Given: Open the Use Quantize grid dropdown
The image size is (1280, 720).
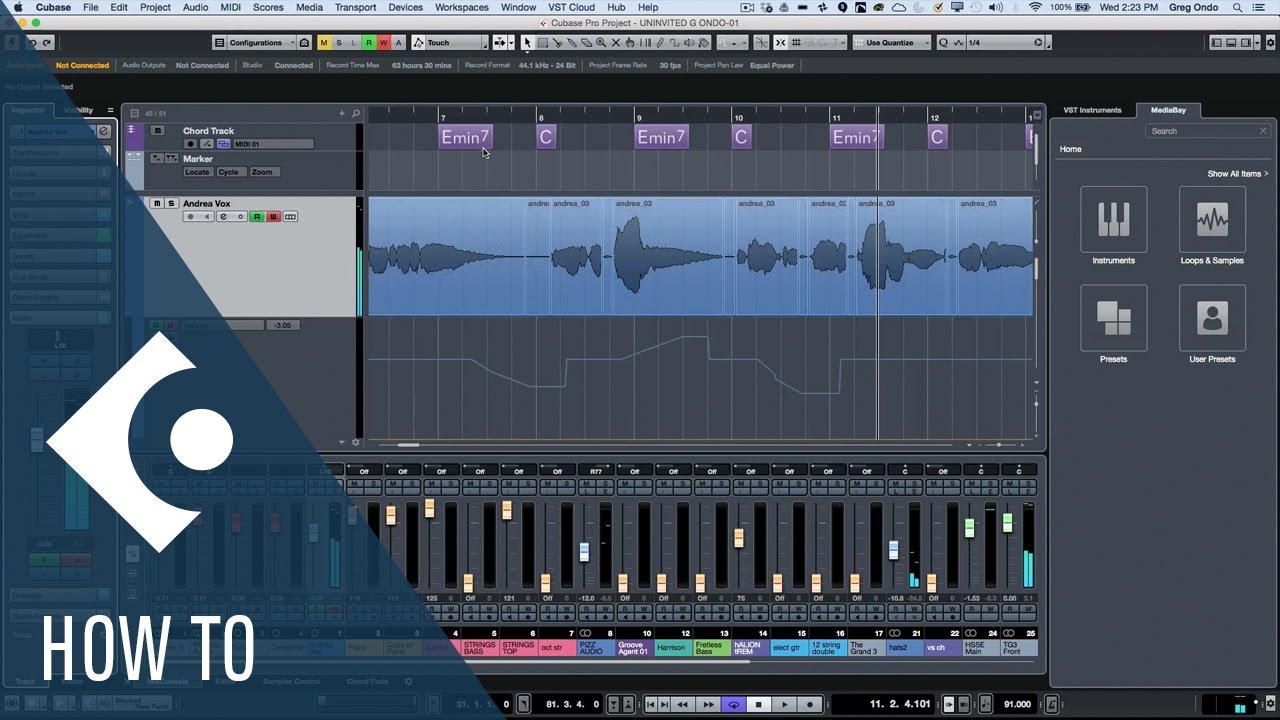Looking at the screenshot, I should [891, 43].
